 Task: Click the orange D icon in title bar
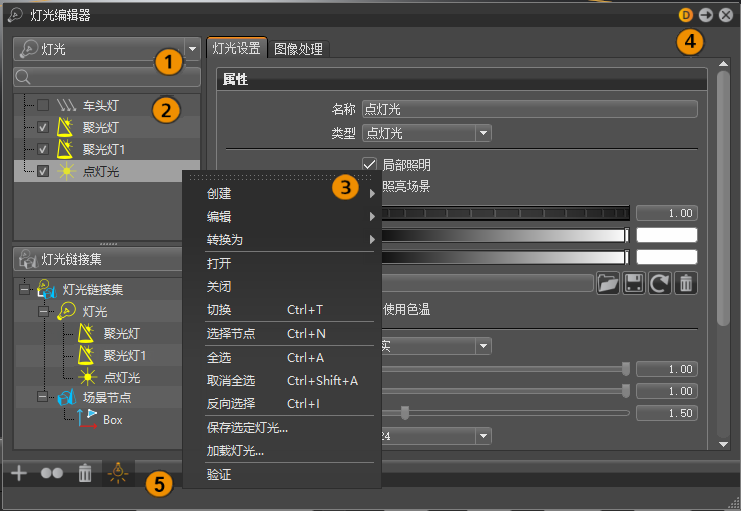(x=685, y=15)
